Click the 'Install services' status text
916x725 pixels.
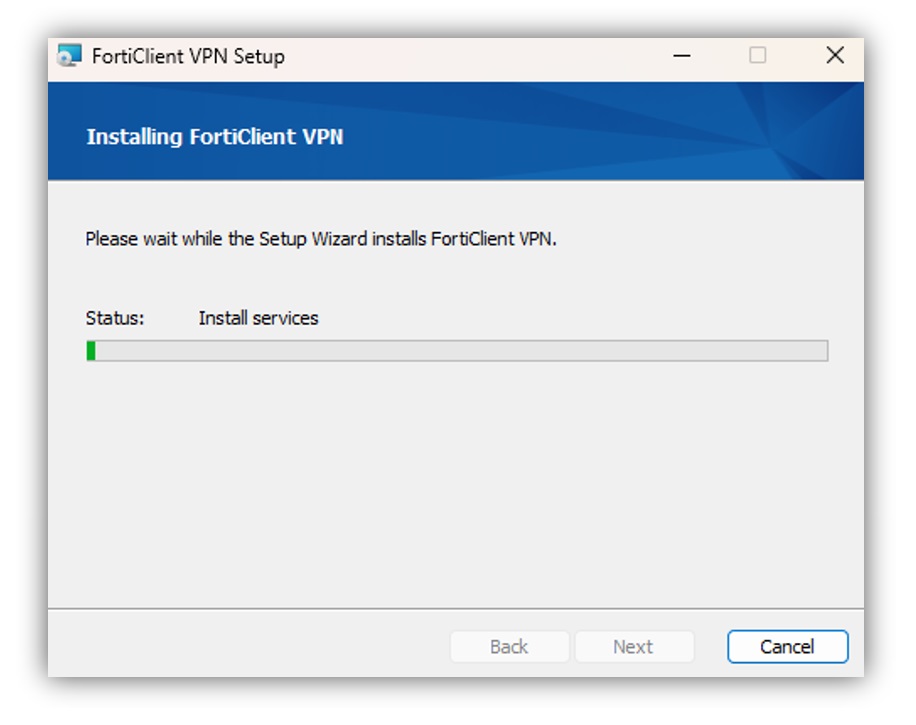[x=258, y=318]
